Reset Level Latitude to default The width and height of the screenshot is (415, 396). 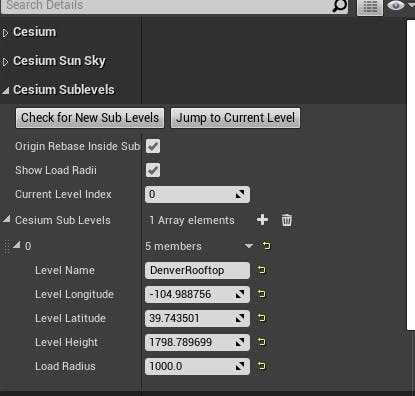[262, 318]
